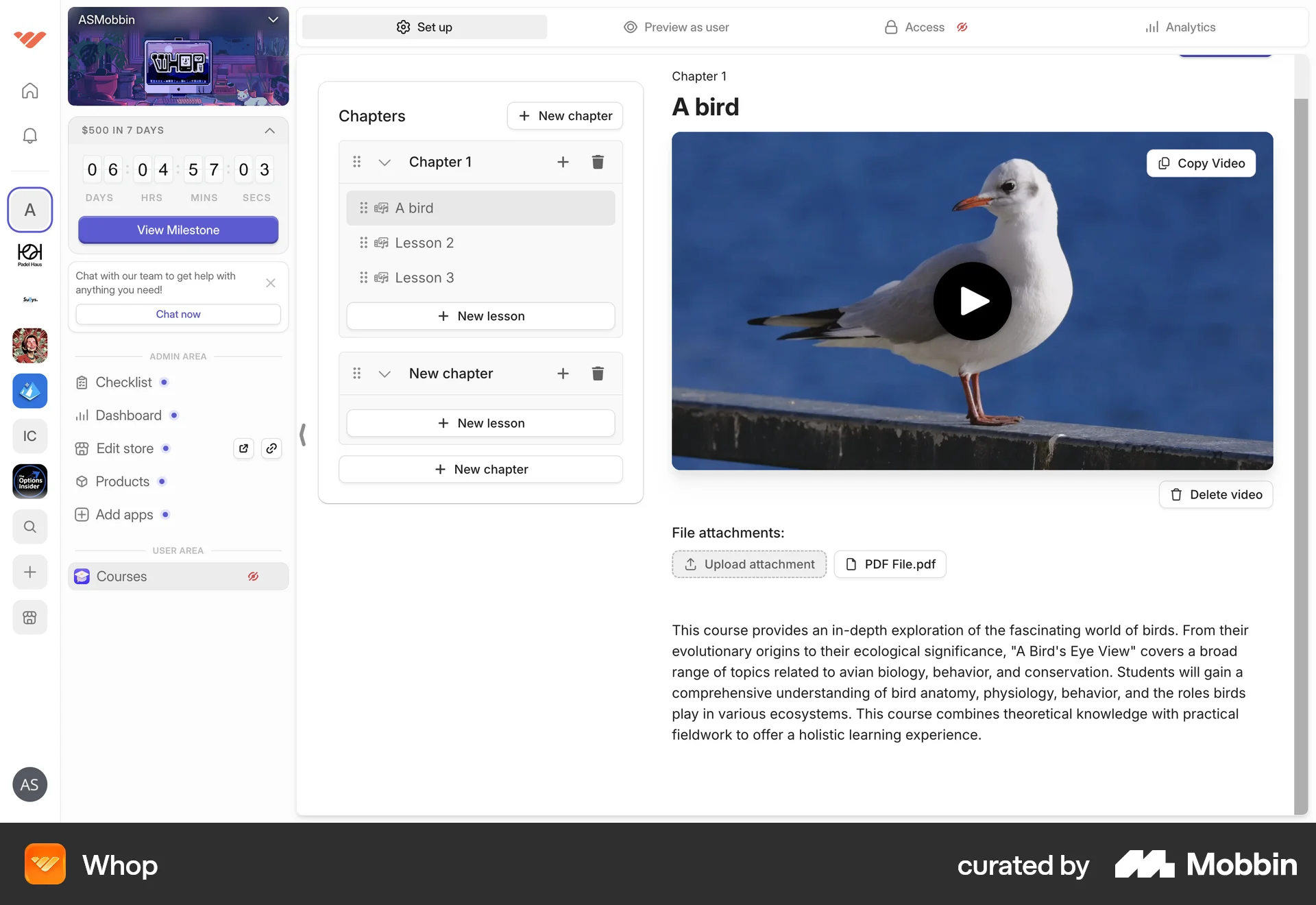
Task: Expand the New chapter section chevron
Action: coord(384,374)
